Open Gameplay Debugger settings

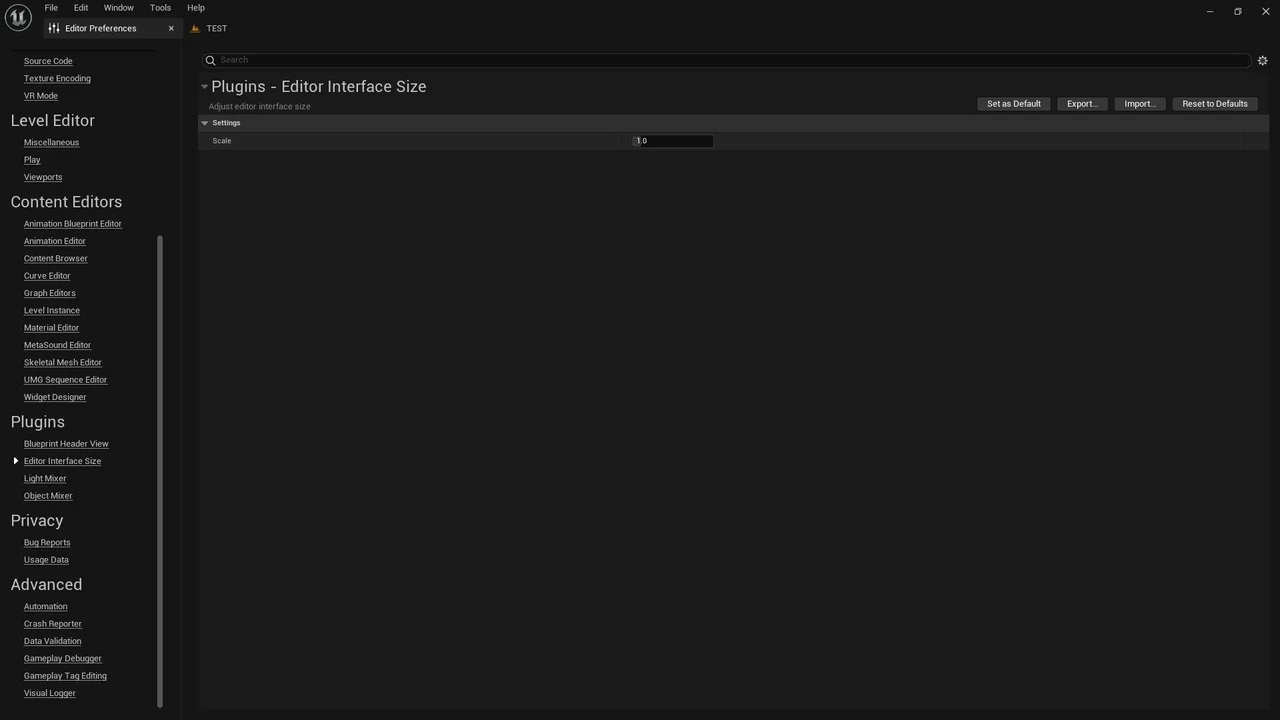tap(63, 659)
